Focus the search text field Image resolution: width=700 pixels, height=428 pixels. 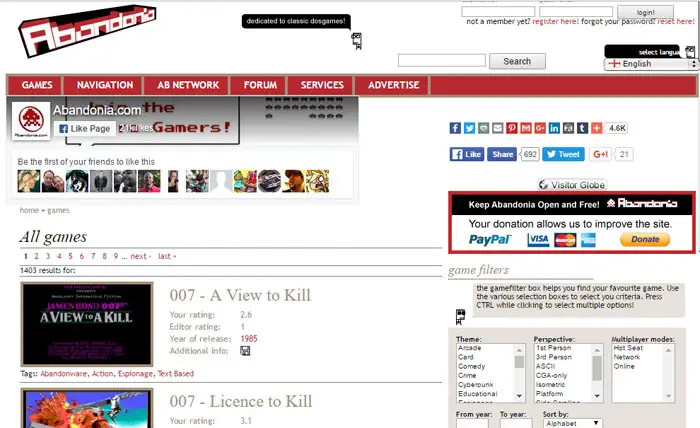tap(442, 60)
